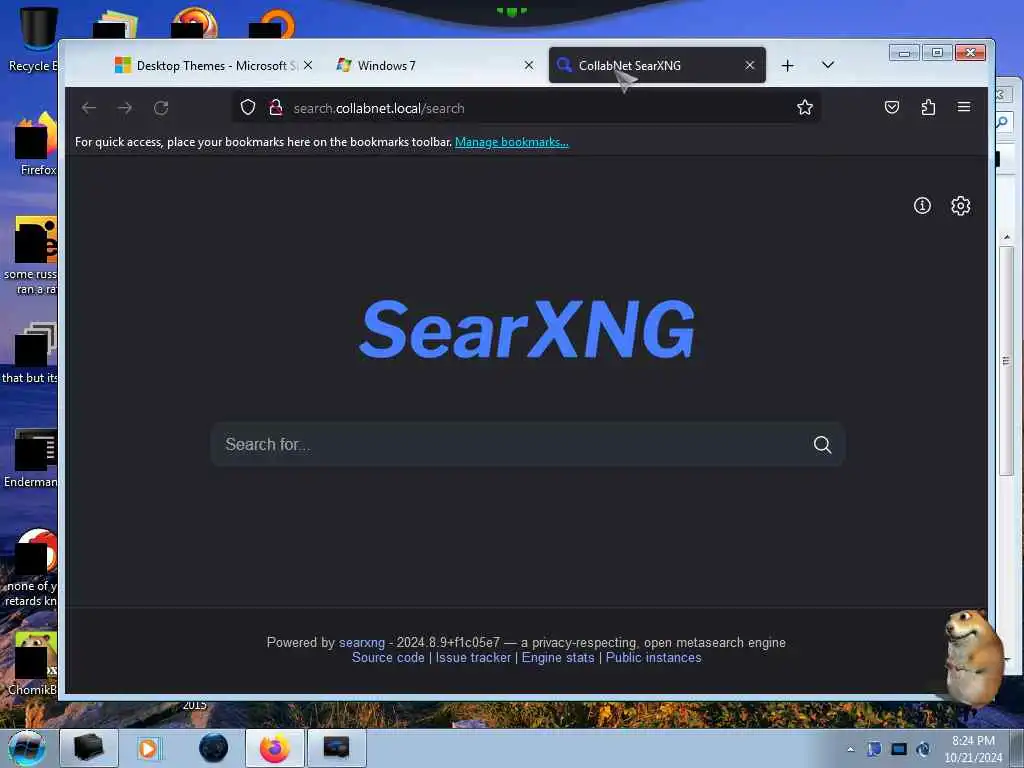Close the CollabNet SearXNG tab
The image size is (1024, 768).
pyautogui.click(x=750, y=65)
